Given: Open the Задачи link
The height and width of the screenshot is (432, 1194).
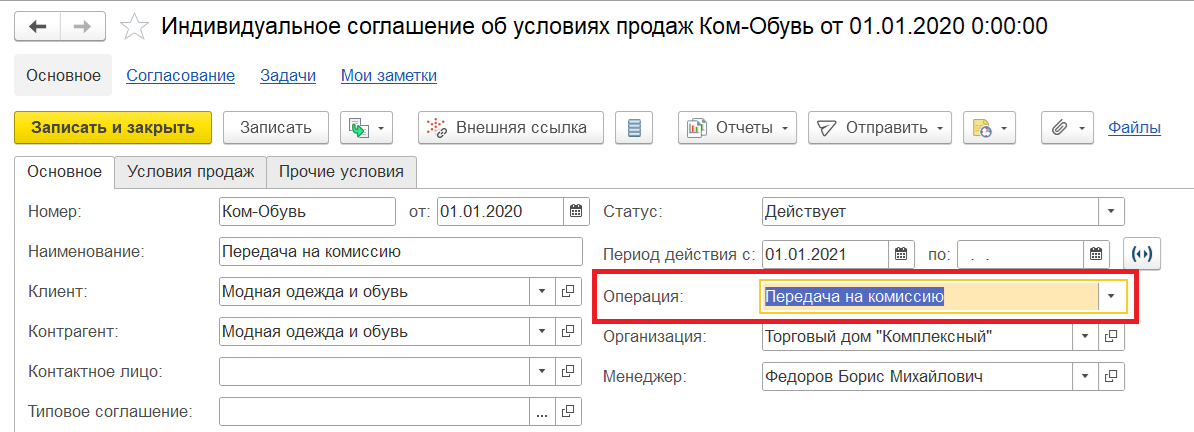Looking at the screenshot, I should tap(288, 75).
